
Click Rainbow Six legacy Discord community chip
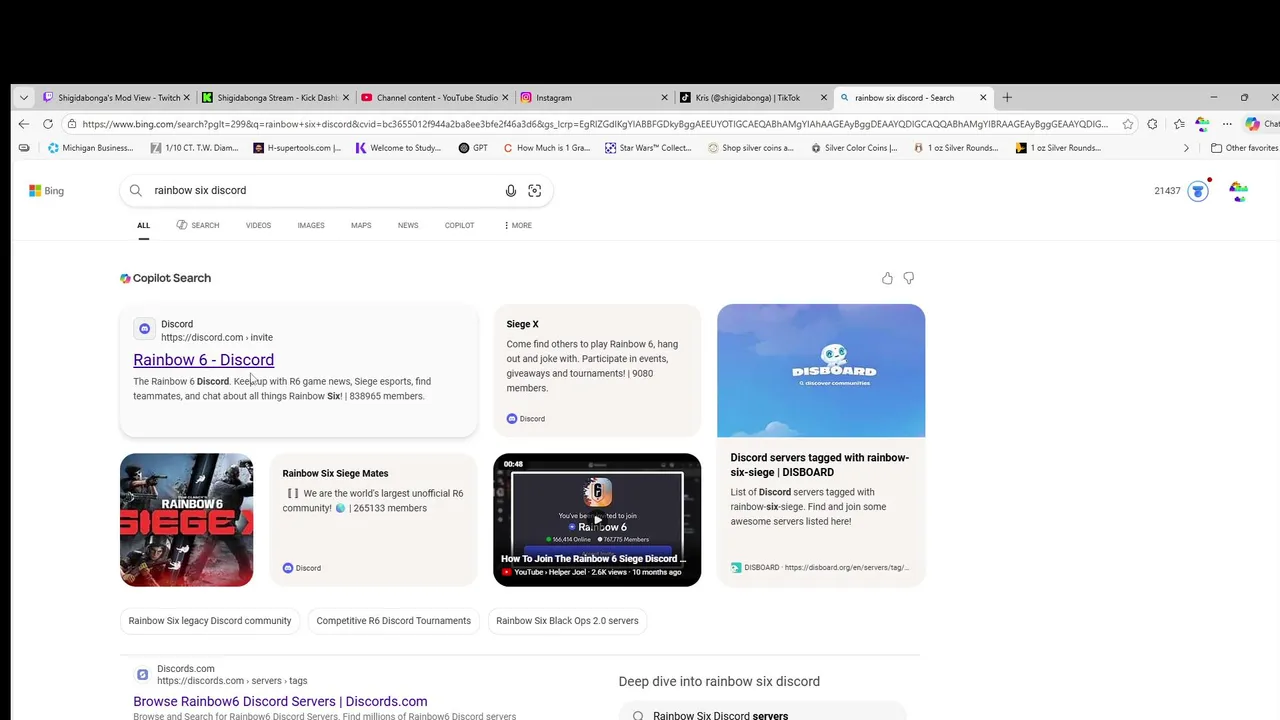(x=210, y=621)
